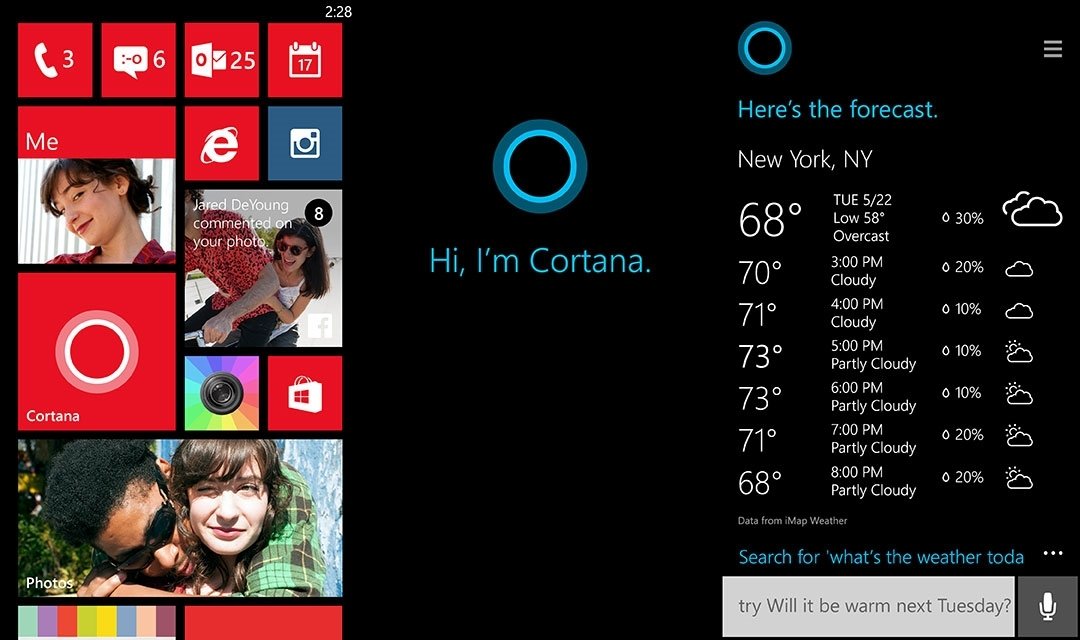Image resolution: width=1080 pixels, height=640 pixels.
Task: Click the 6:00 PM Partly Cloudy row
Action: coord(886,398)
